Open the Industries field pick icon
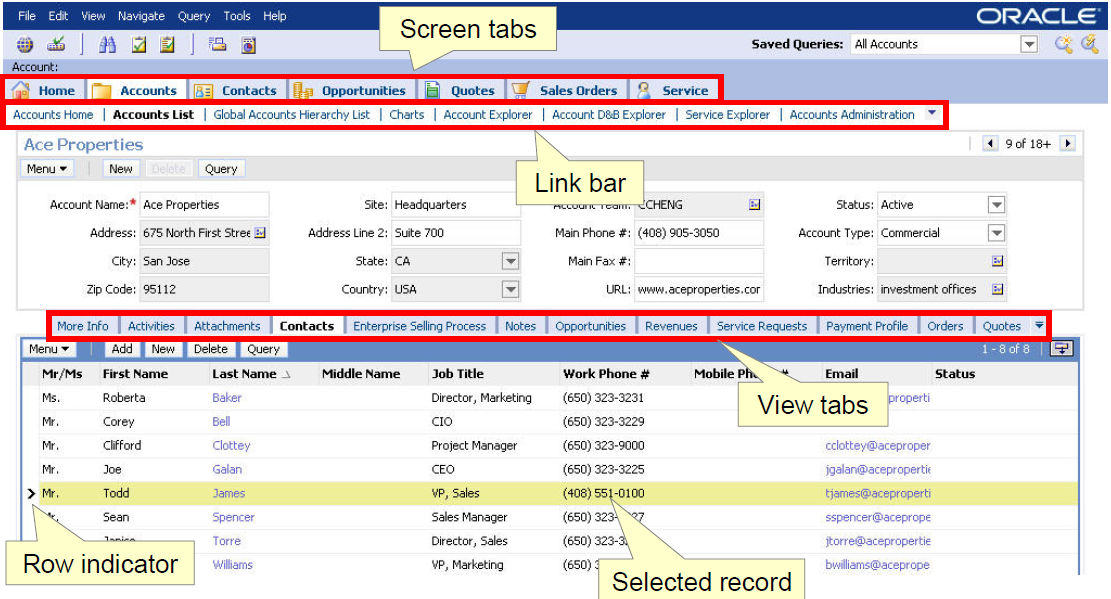Screen dimensions: 1111x599 998,289
